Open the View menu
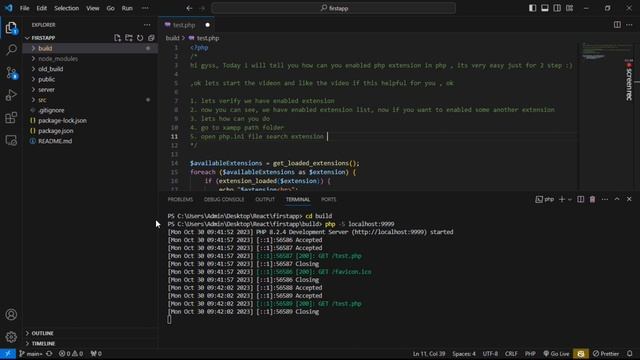The height and width of the screenshot is (360, 640). (x=93, y=8)
